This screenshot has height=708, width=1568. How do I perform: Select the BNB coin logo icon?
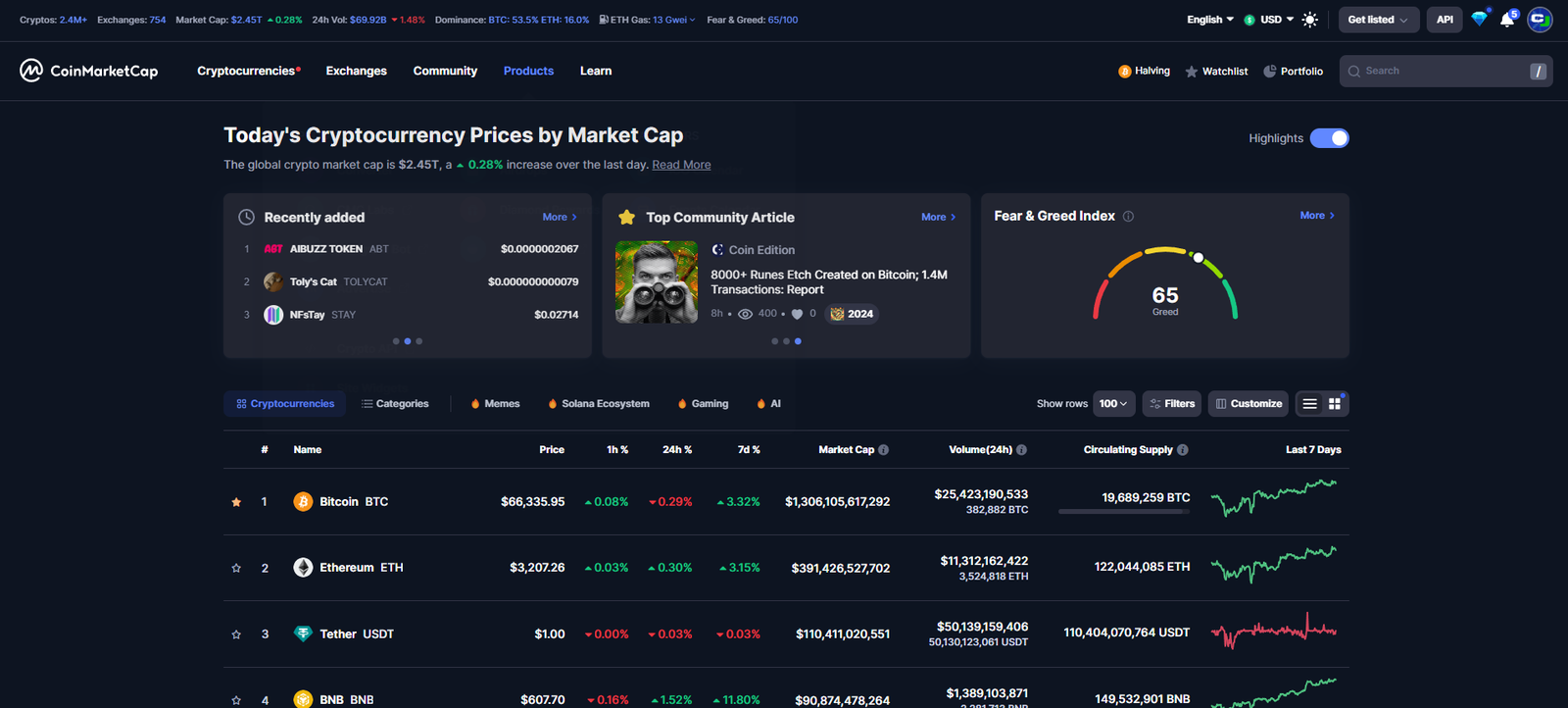tap(303, 699)
